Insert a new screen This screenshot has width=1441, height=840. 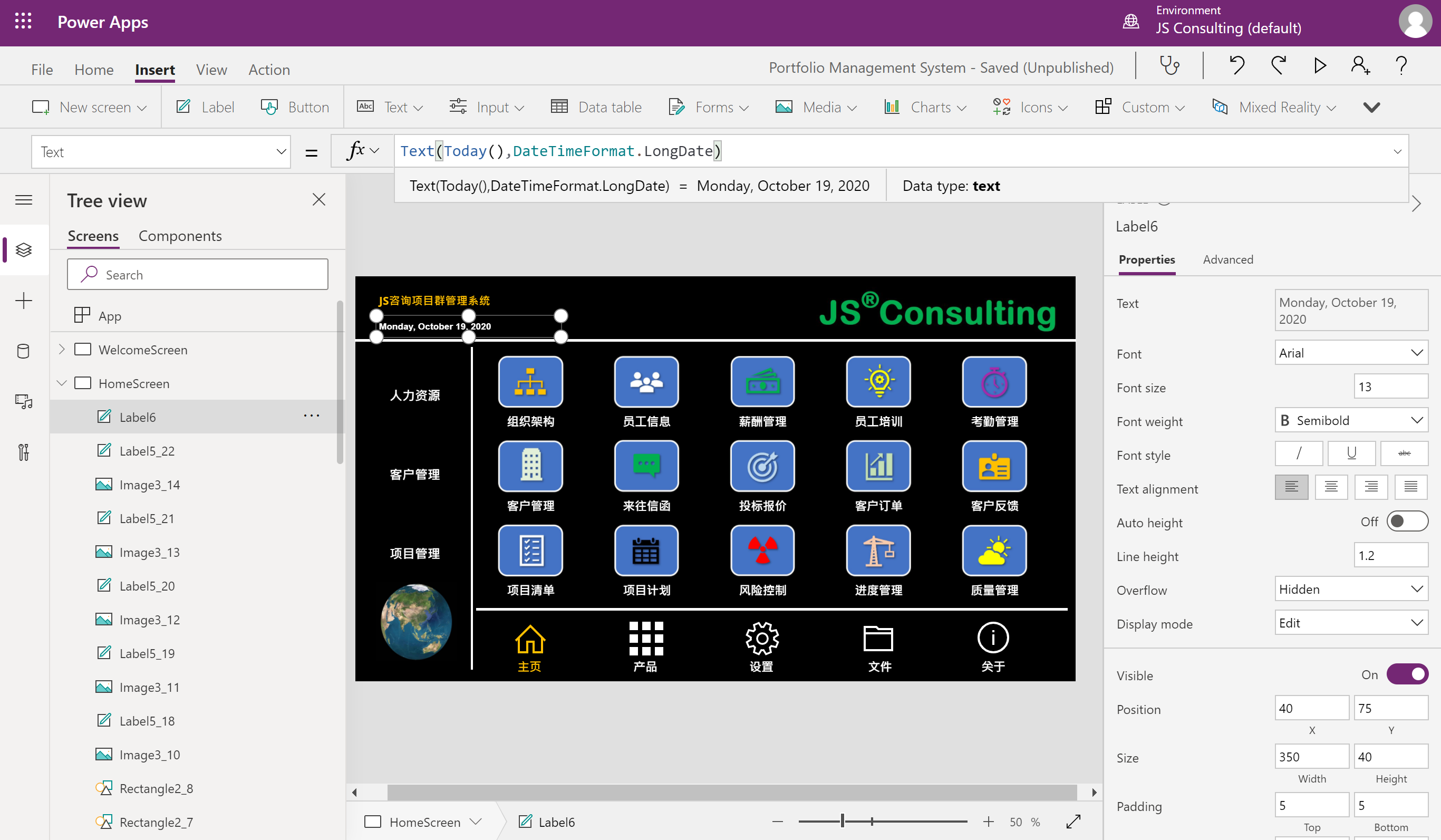pyautogui.click(x=89, y=107)
